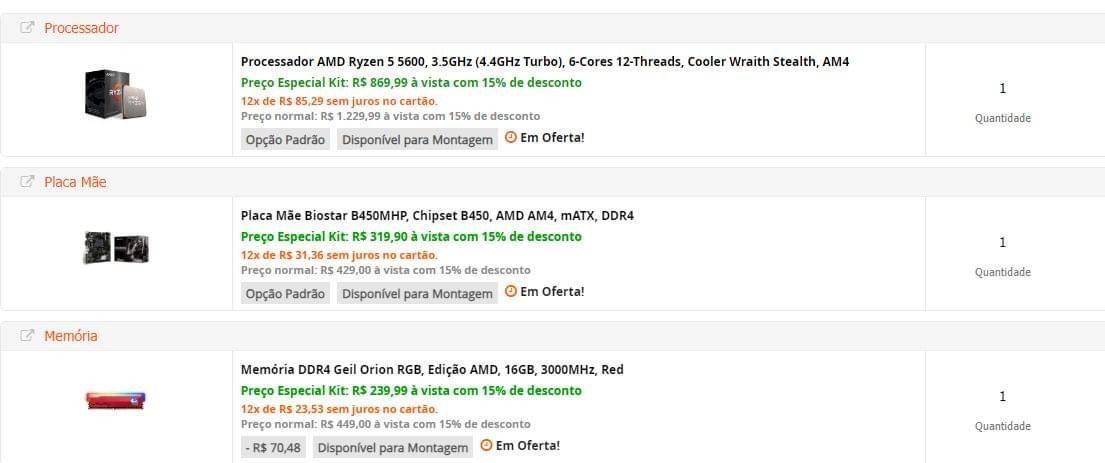Open the external link icon beside Memória
This screenshot has height=463, width=1105.
coord(27,336)
